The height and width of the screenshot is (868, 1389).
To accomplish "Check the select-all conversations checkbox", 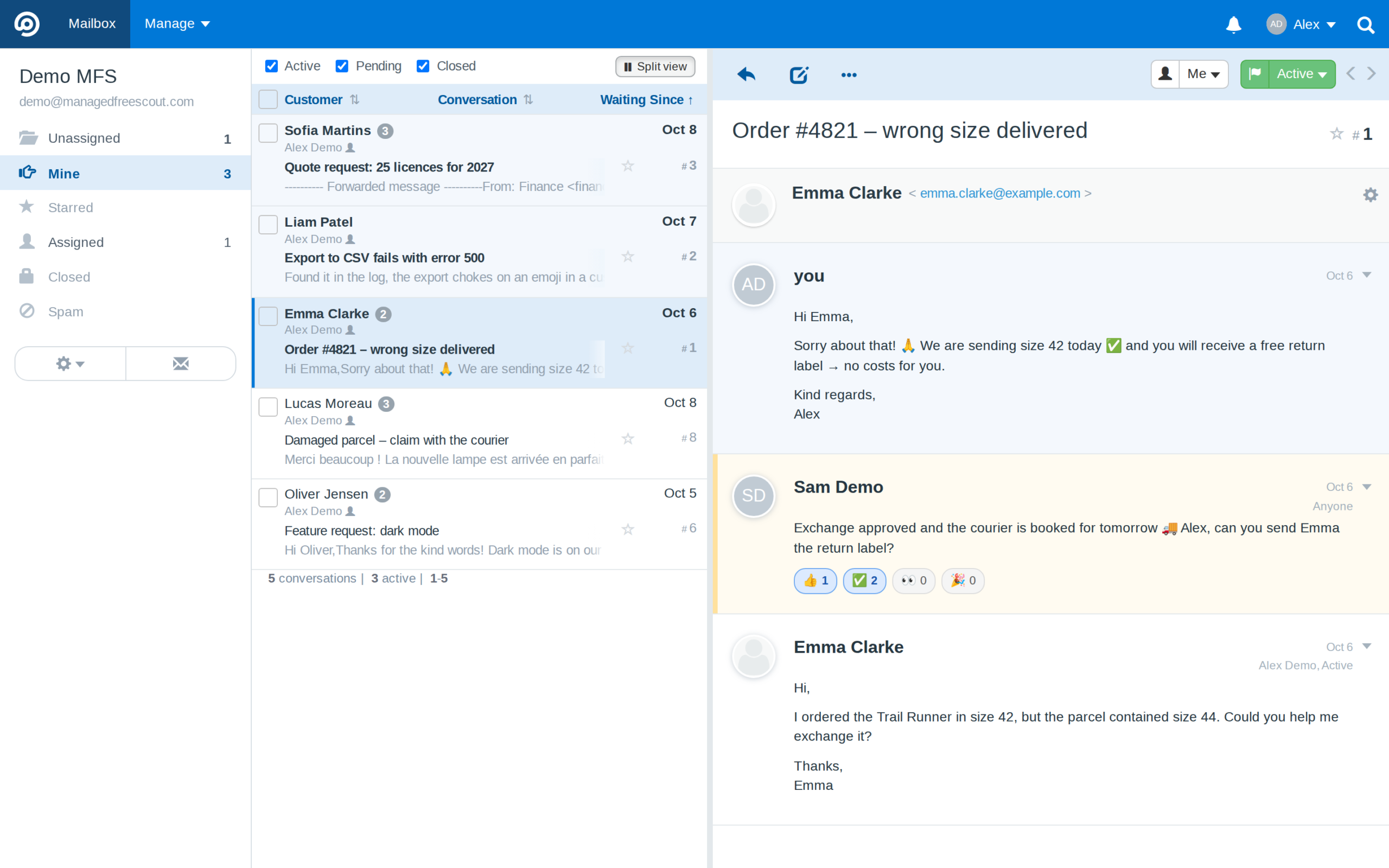I will click(x=268, y=99).
